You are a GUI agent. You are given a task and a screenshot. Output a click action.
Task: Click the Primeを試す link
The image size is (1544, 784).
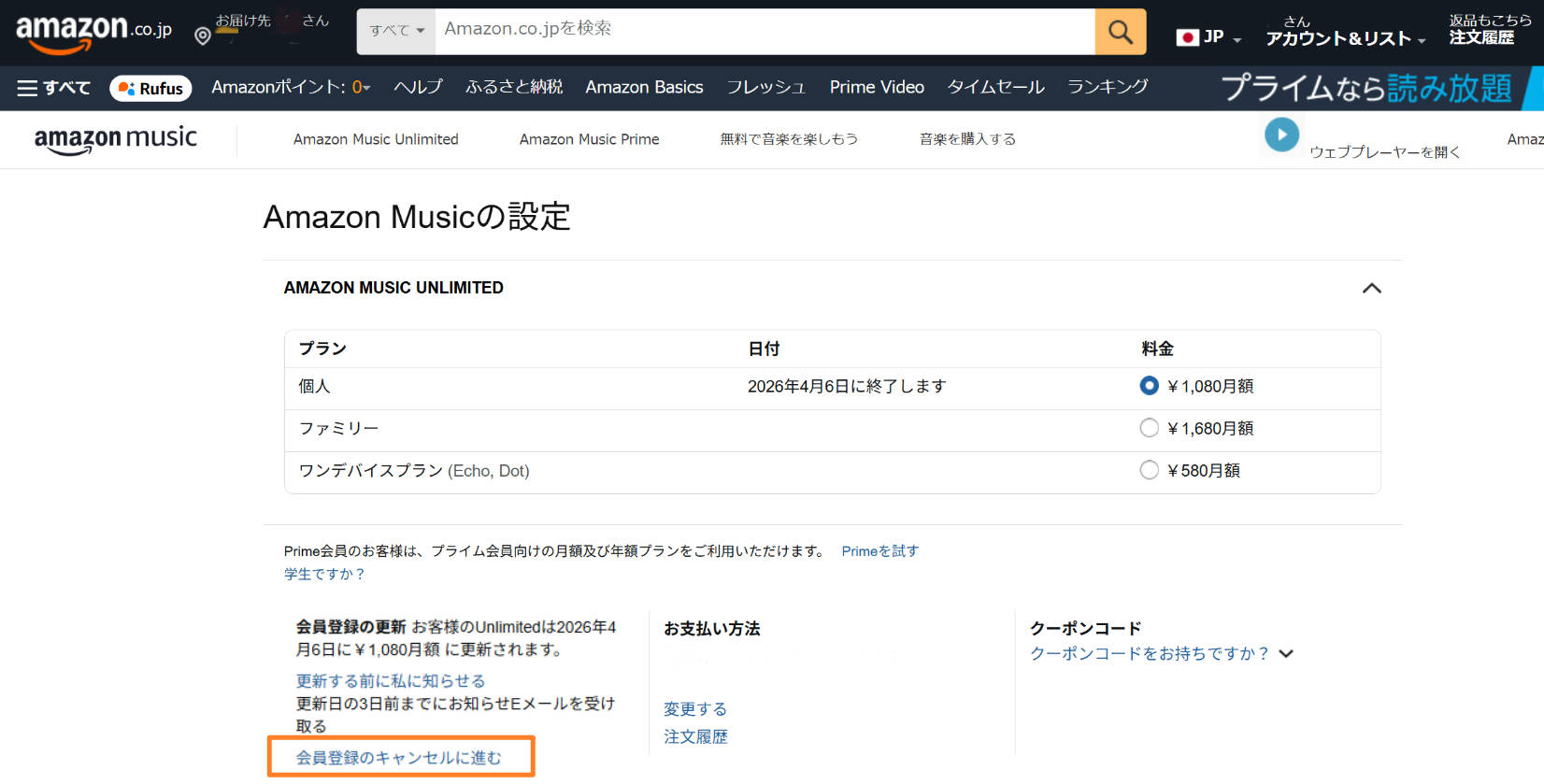(x=879, y=551)
